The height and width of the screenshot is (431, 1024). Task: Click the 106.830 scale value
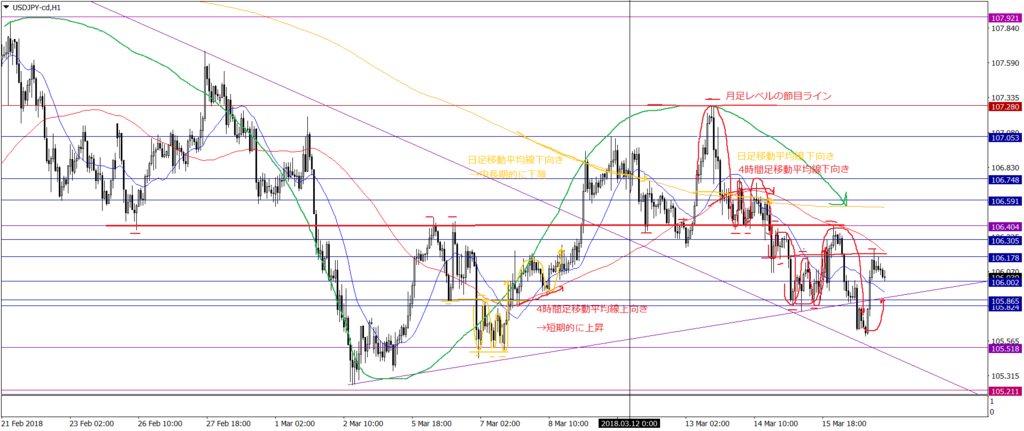click(1006, 167)
